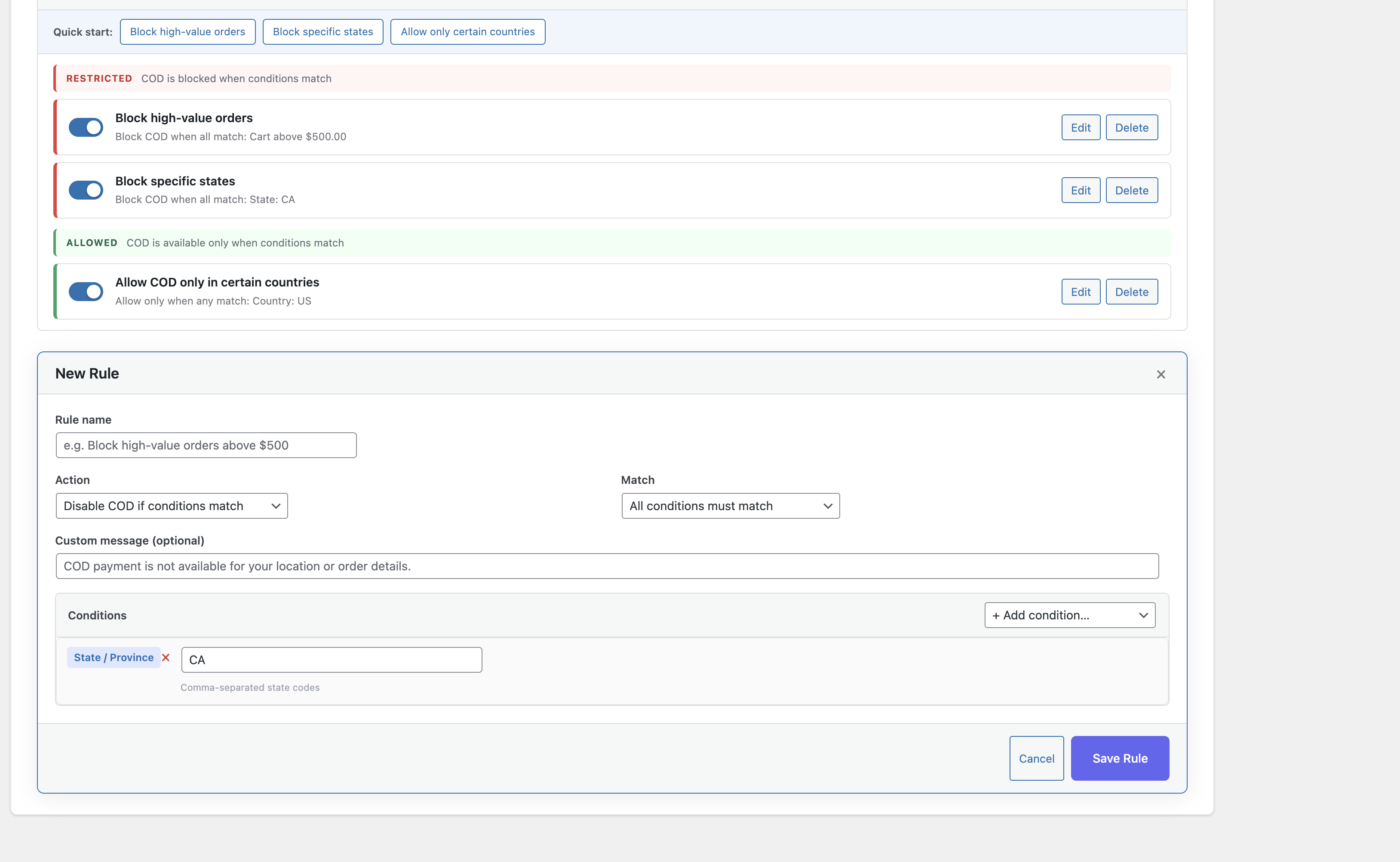Delete the Block high-value orders rule
The image size is (1400, 862).
1132,127
